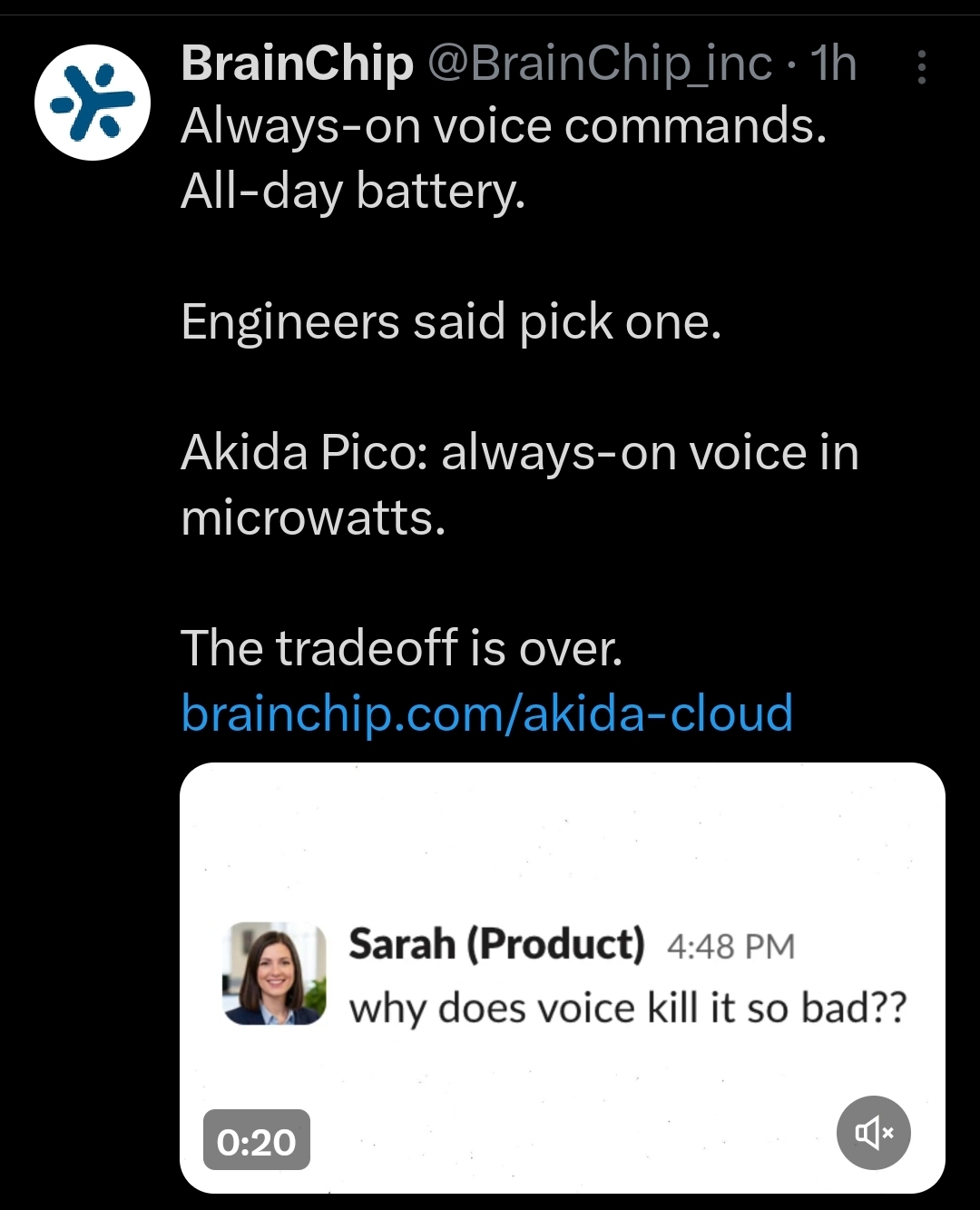Tap the @BrainChip_inc handle

599,64
